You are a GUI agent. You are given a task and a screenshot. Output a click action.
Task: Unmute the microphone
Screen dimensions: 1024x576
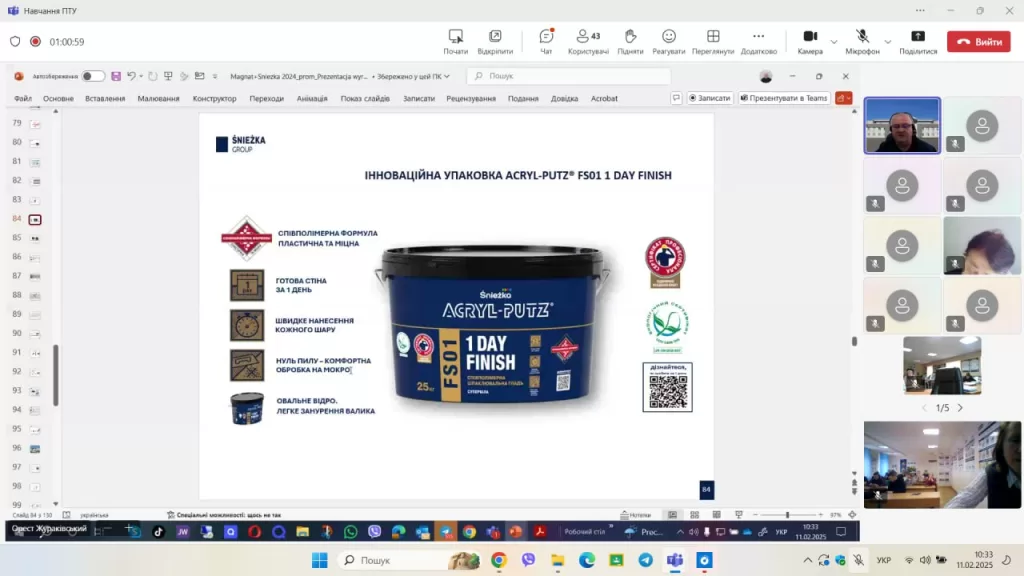pyautogui.click(x=862, y=41)
